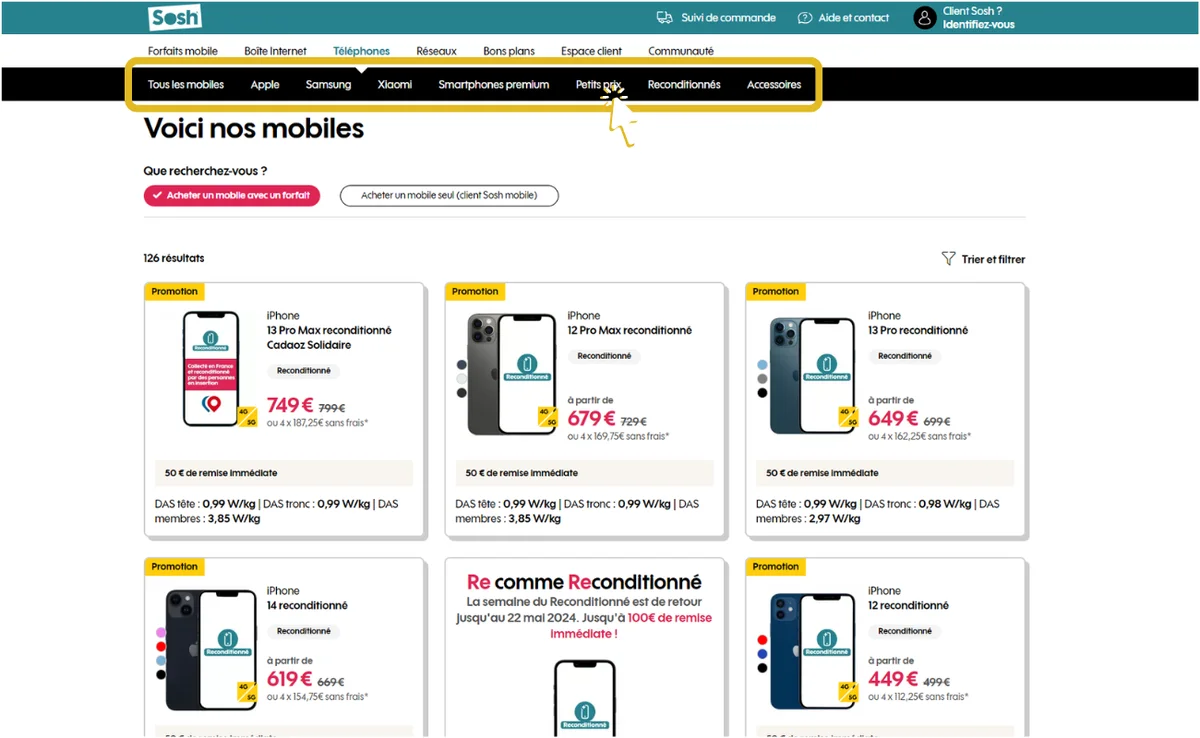Click Identifiez-vous to sign in
Screen dimensions: 1200x738
979,25
